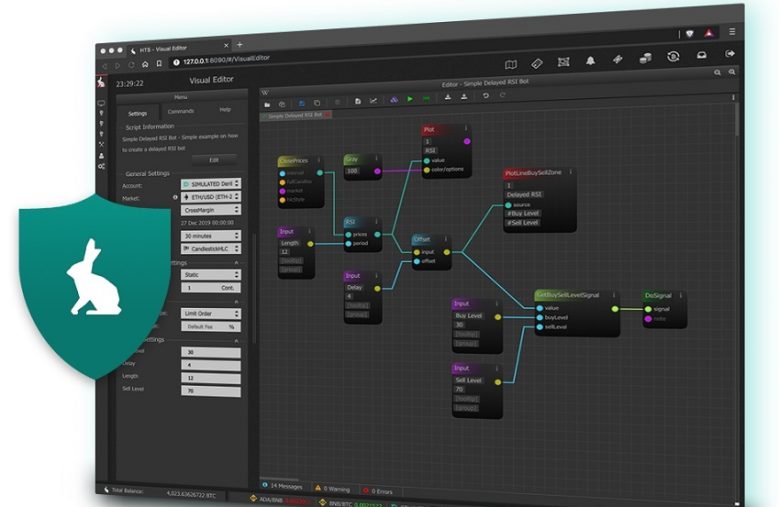Click the rabbit logo in the sidebar
Screen dimensions: 780x507
coord(101,82)
